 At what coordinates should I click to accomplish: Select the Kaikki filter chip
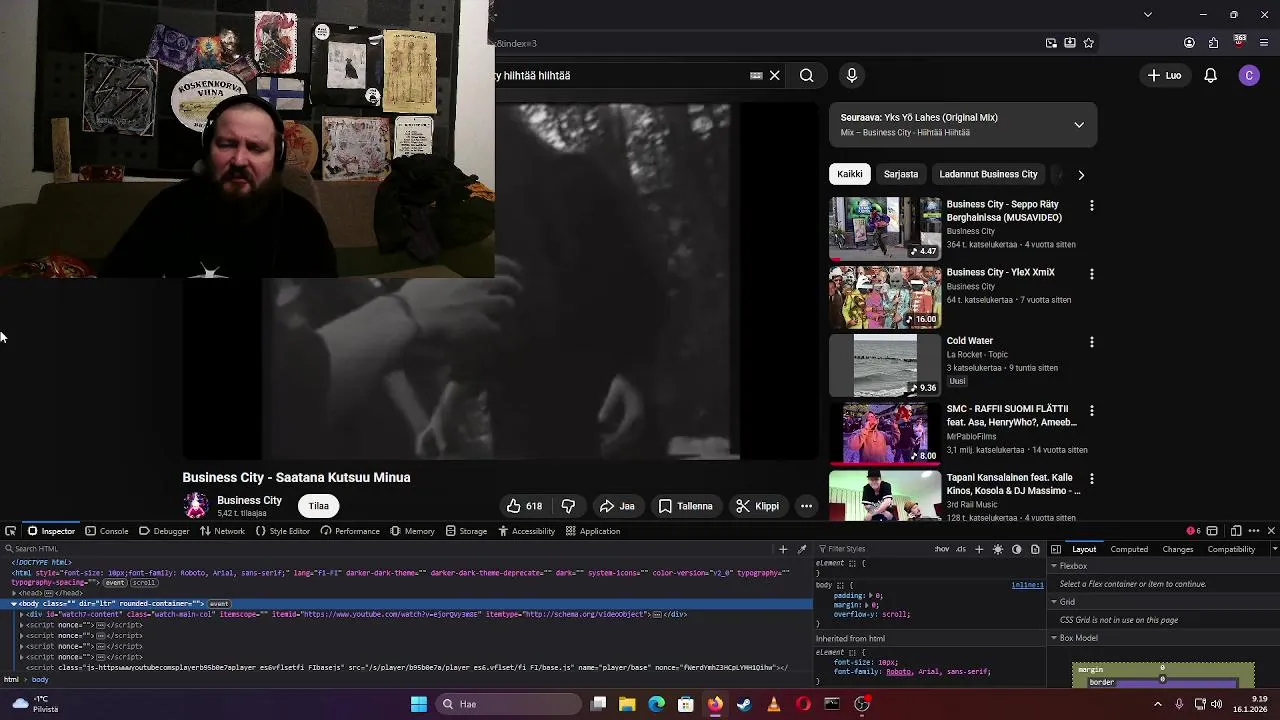(850, 174)
